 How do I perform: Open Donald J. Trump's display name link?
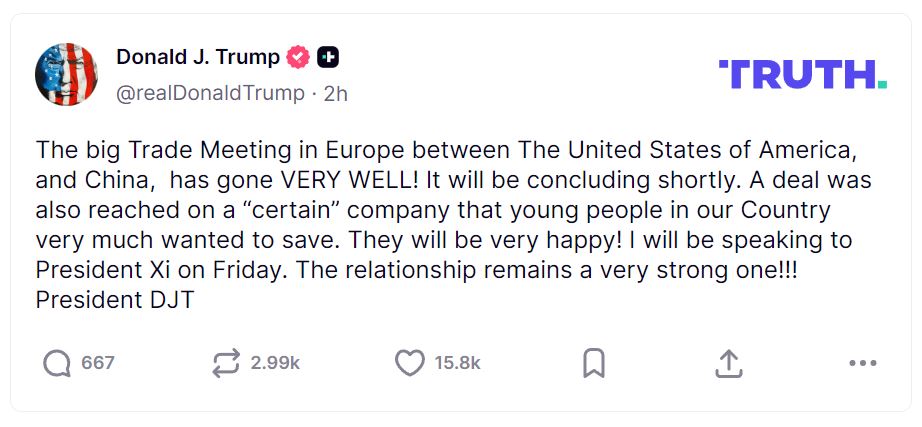(198, 58)
